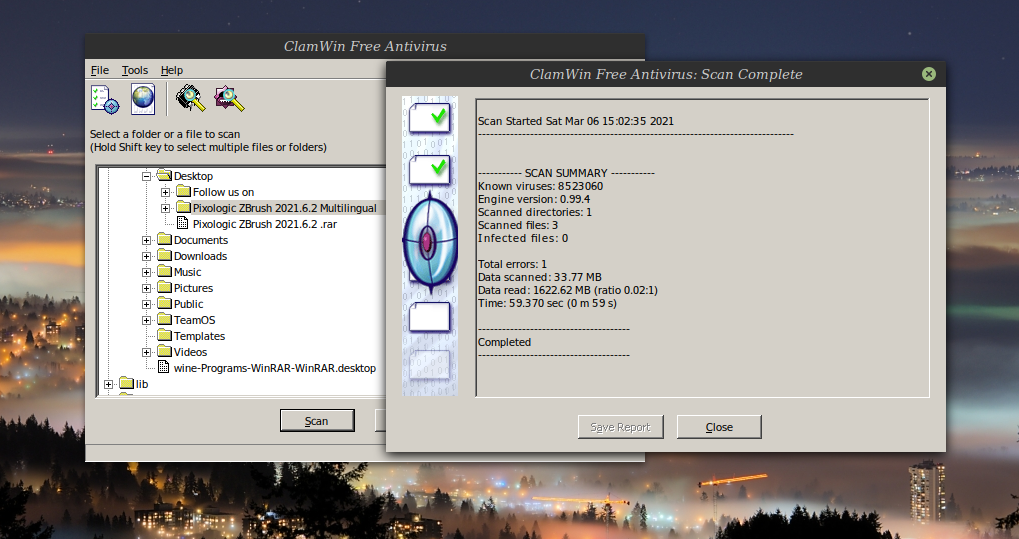Close the Scan Complete dialog via title bar
1019x539 pixels.
[x=929, y=74]
